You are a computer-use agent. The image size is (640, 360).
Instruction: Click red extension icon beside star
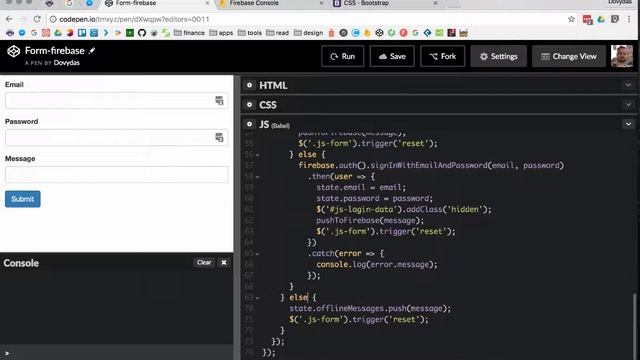pyautogui.click(x=587, y=19)
